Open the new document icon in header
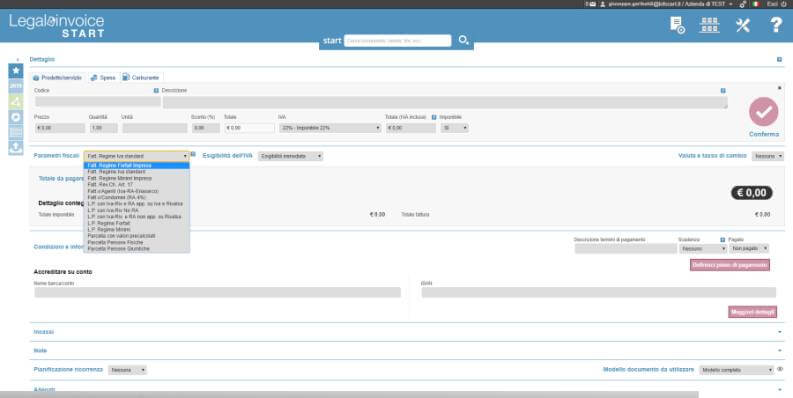Screen dimensions: 793x398 pyautogui.click(x=677, y=25)
